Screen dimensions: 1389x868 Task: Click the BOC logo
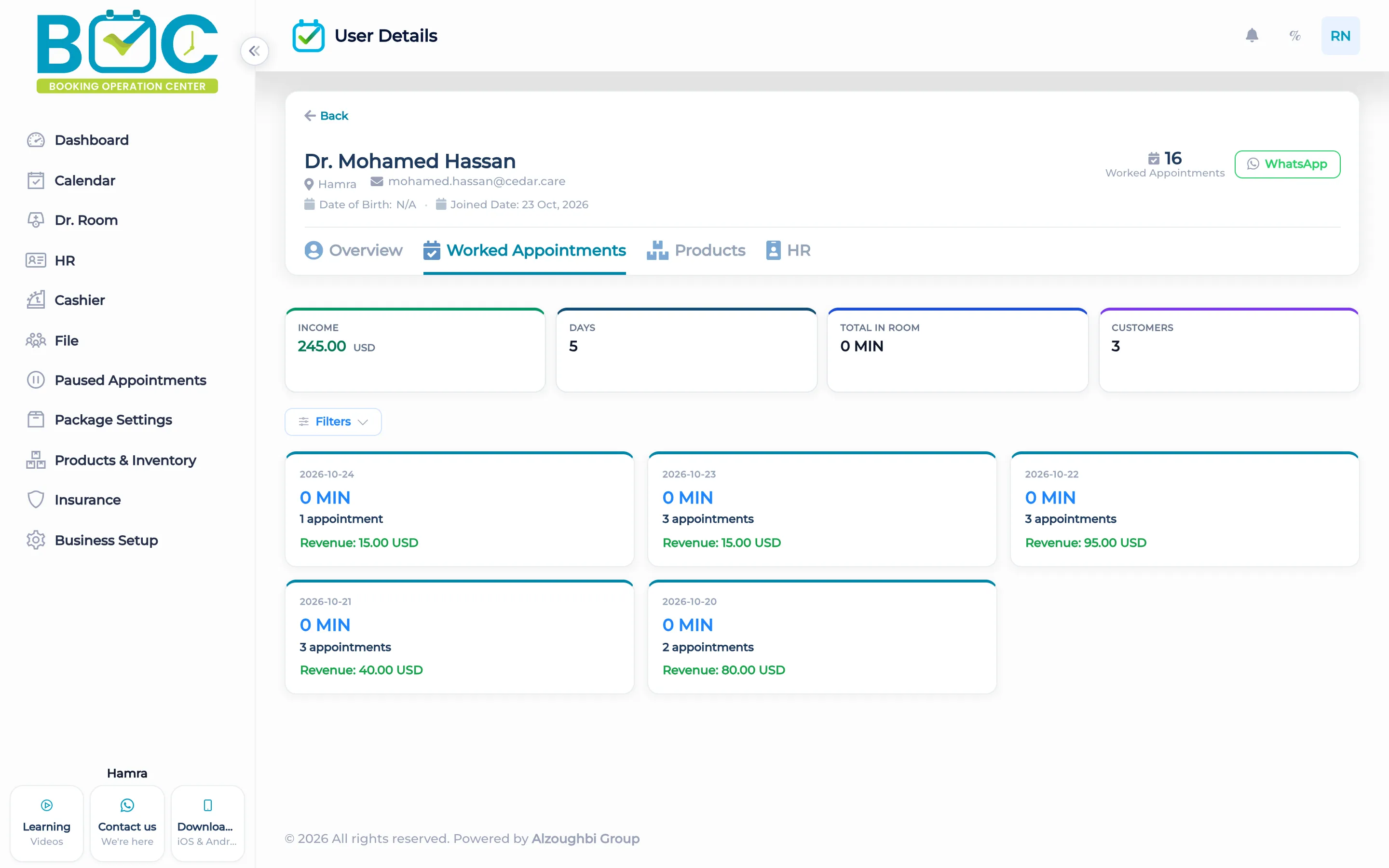point(127,51)
